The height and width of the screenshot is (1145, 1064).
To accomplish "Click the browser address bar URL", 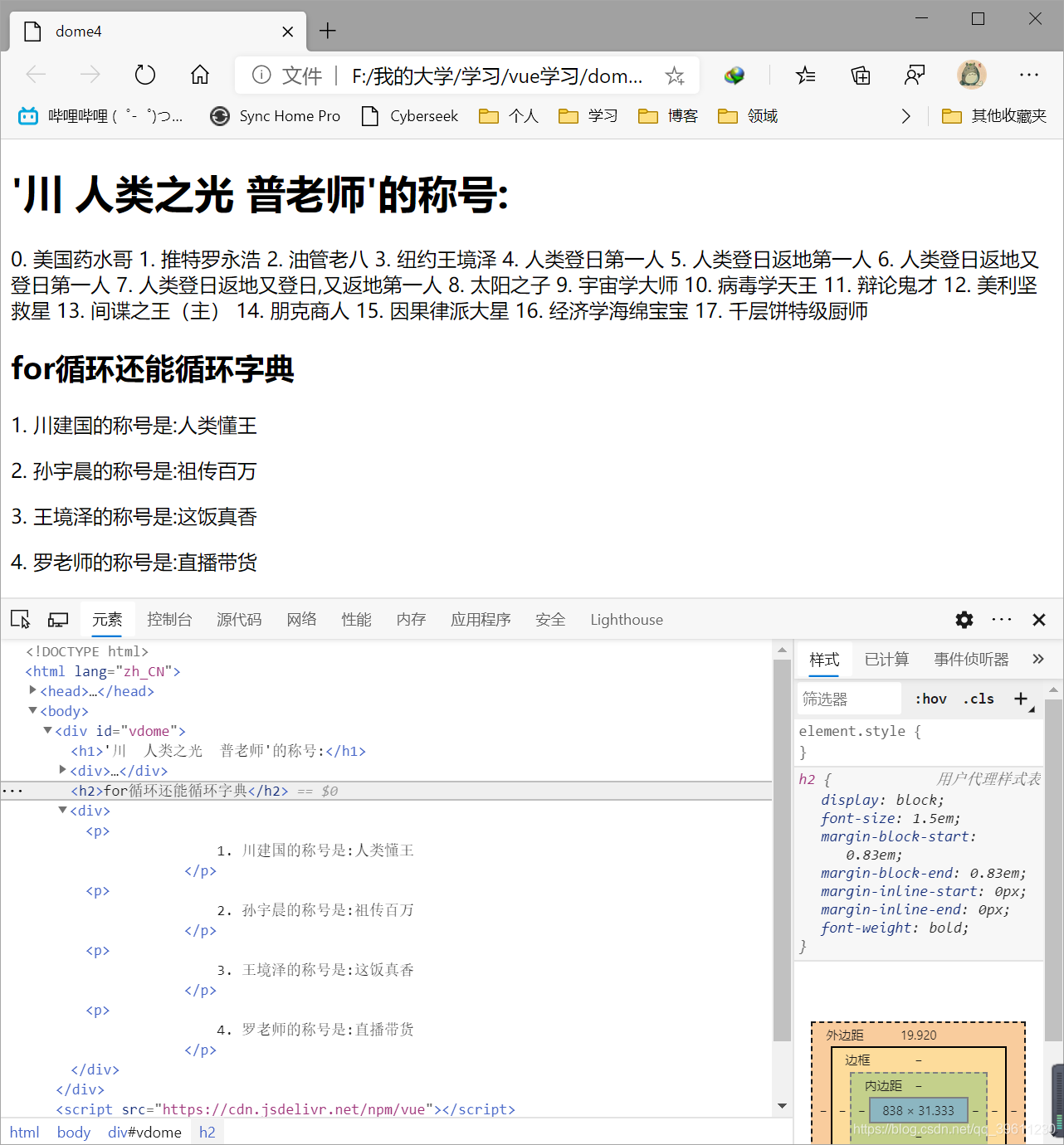I will point(497,76).
